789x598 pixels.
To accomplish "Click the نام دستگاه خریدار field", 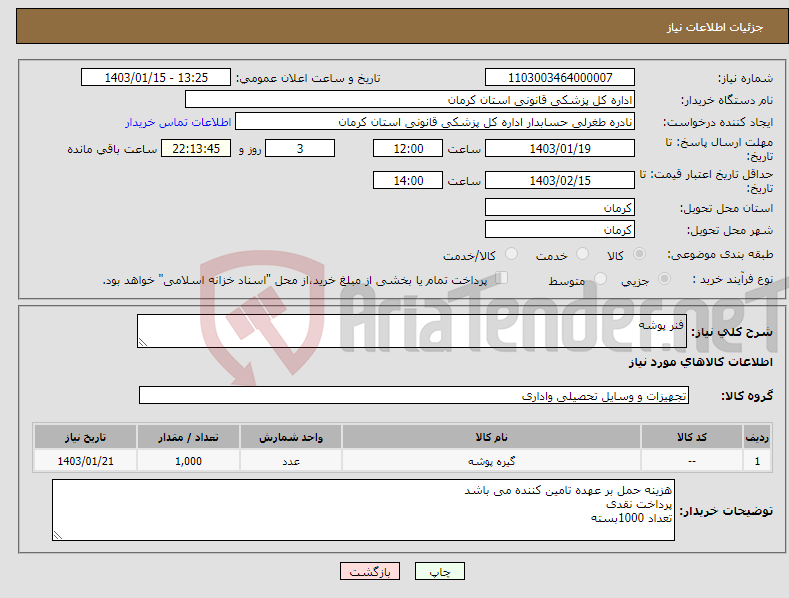I will pos(410,100).
